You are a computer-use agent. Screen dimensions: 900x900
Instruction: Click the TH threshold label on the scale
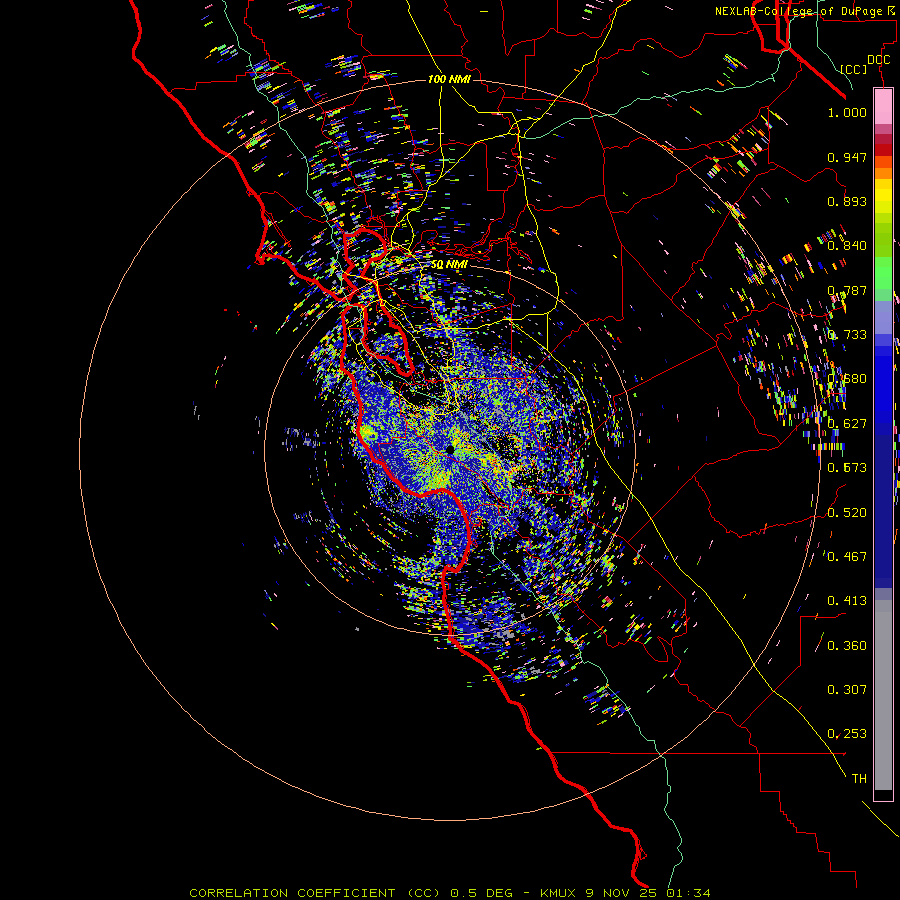[859, 779]
